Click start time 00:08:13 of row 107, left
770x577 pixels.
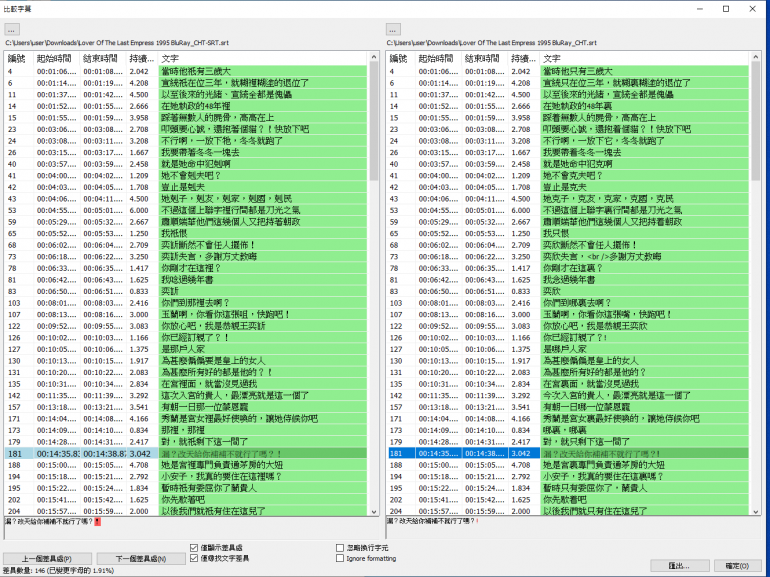coord(56,314)
